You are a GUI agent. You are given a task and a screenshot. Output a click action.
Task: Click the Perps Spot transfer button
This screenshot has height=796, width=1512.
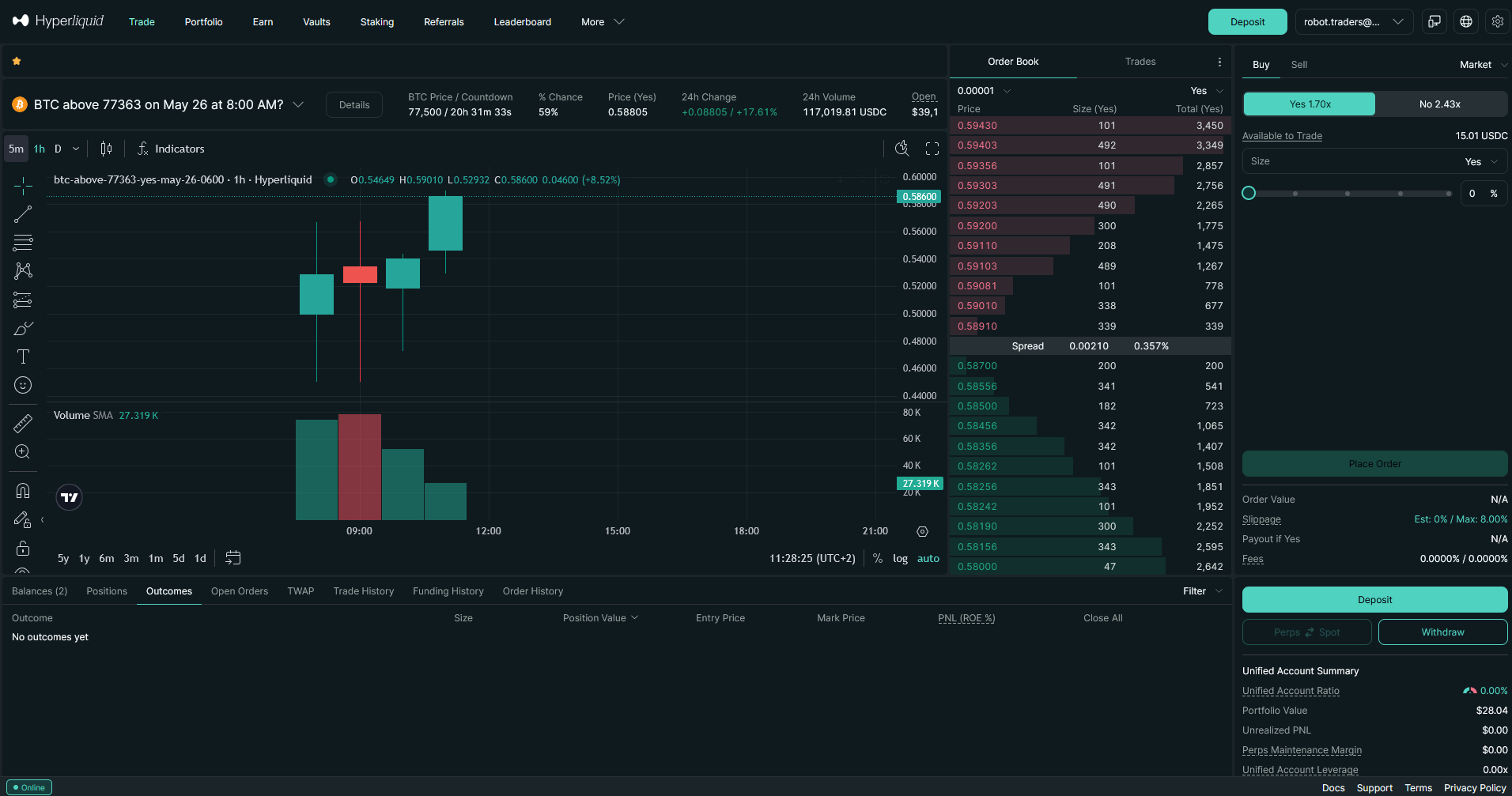(1307, 632)
